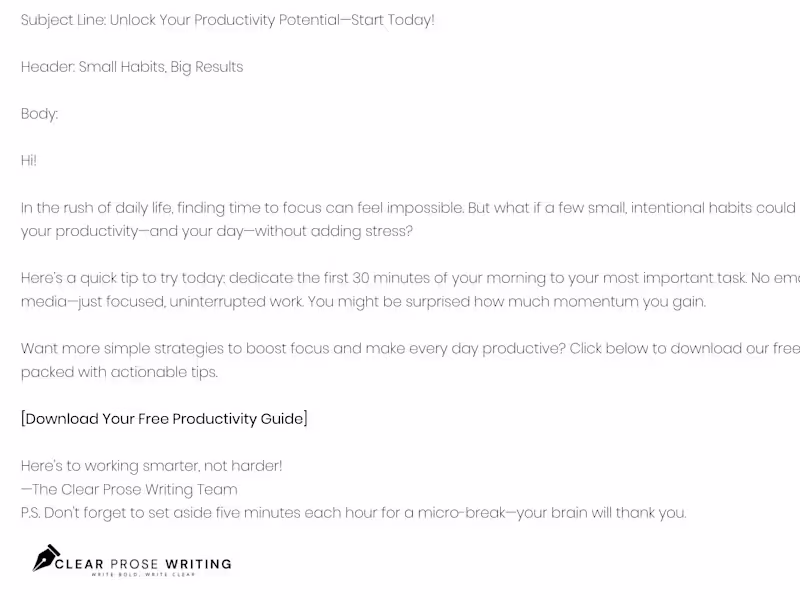Click the "—The Clear Prose Writing Team" signature
800x600 pixels.
[129, 489]
